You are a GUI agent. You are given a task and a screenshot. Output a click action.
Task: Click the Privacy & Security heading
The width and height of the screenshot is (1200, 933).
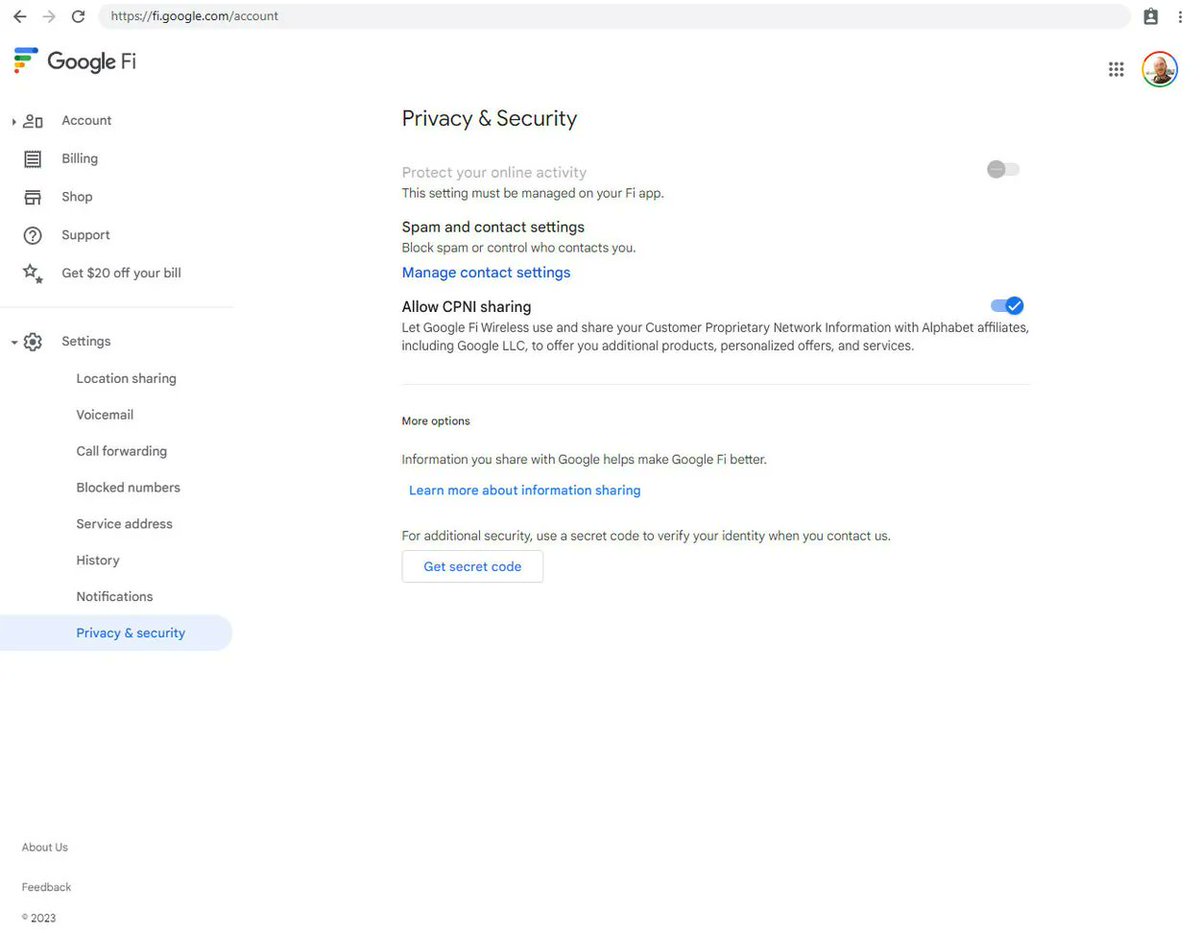[x=490, y=118]
